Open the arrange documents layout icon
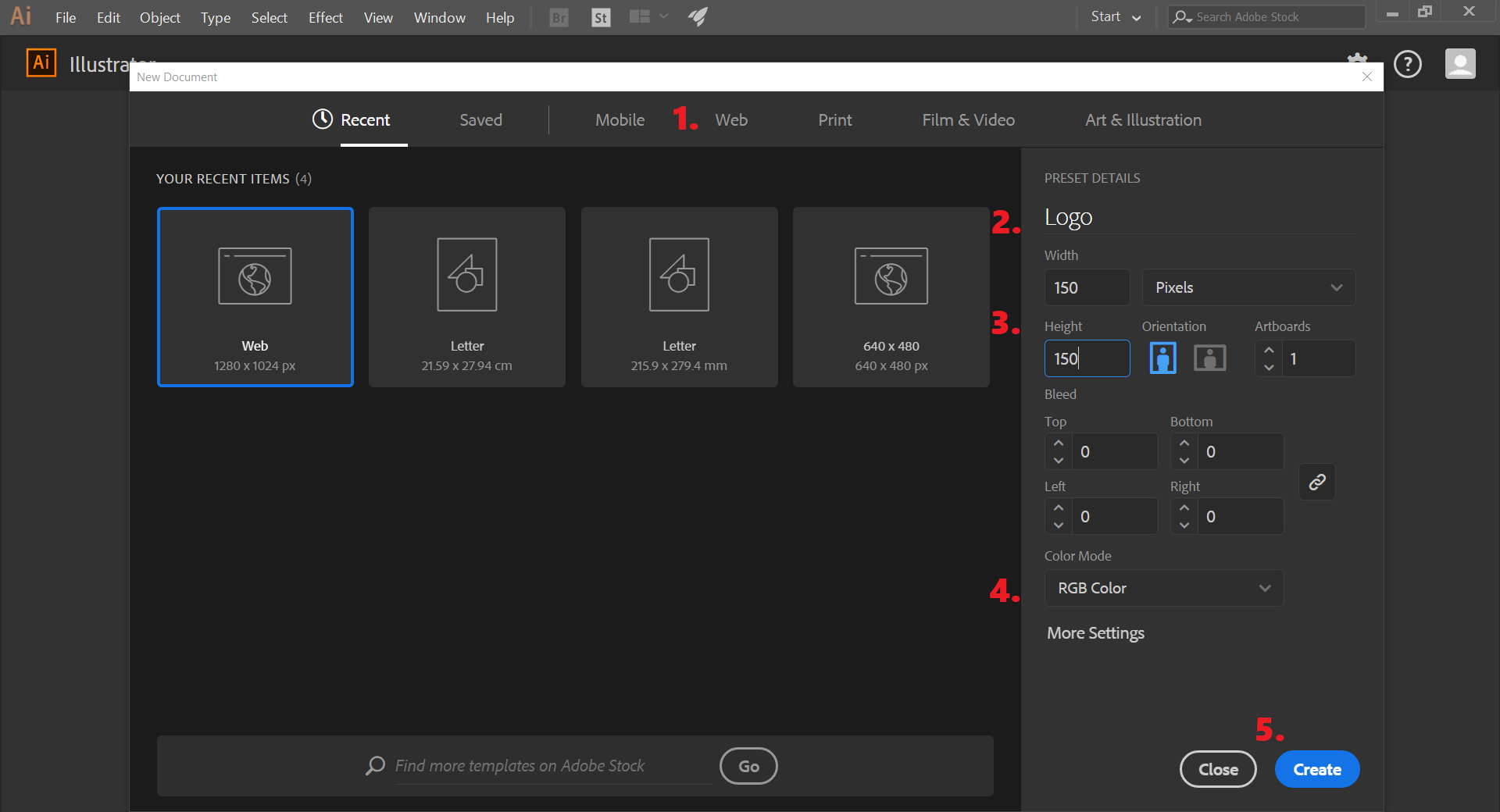Viewport: 1500px width, 812px height. [640, 16]
